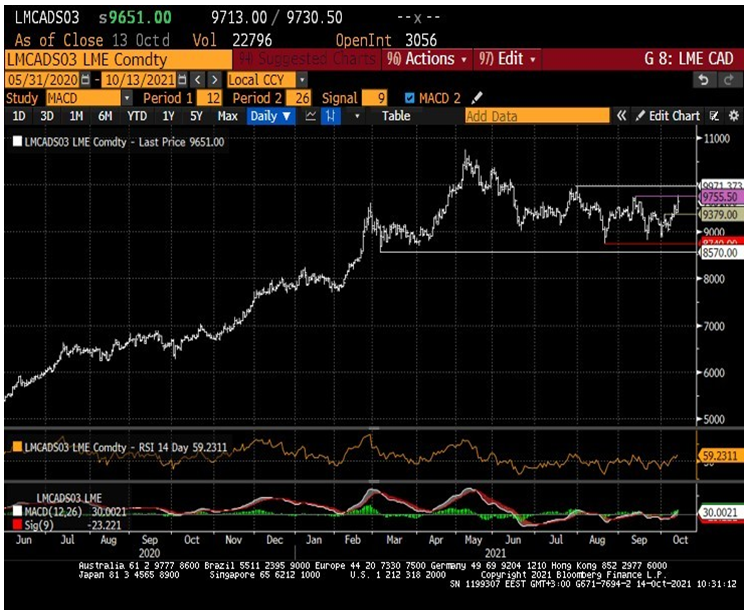Click the Signal value field 9
Screen dimensions: 749x616
(375, 98)
